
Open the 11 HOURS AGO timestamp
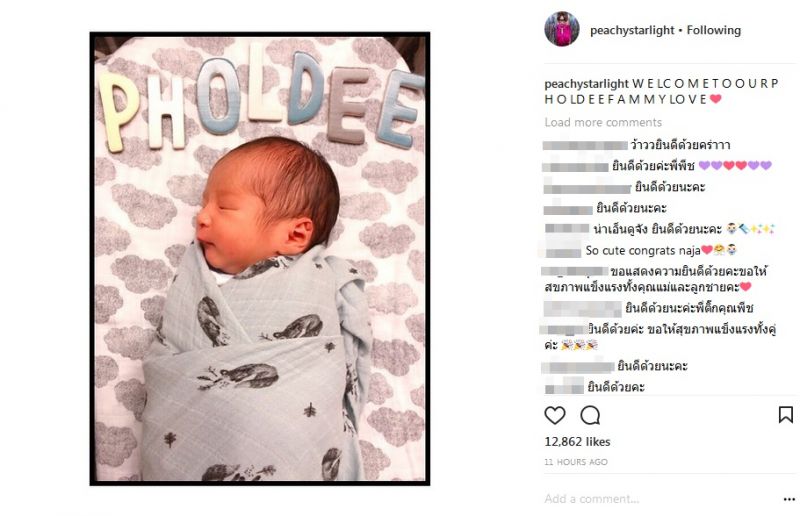pos(576,462)
